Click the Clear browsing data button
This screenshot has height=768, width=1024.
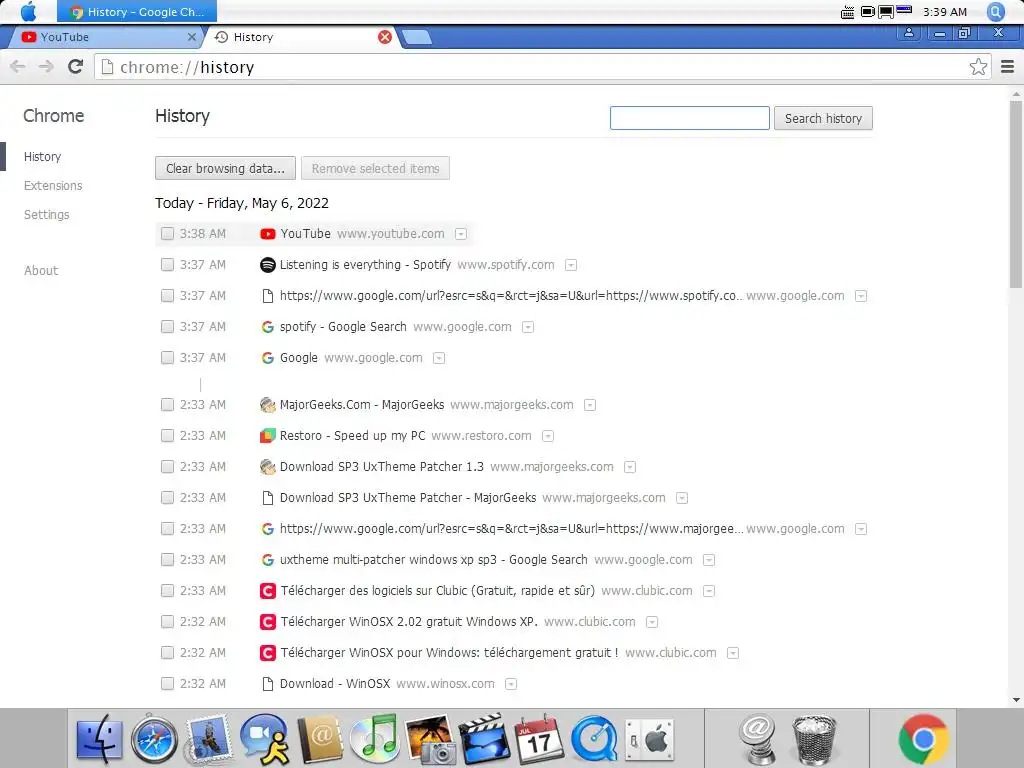[225, 168]
